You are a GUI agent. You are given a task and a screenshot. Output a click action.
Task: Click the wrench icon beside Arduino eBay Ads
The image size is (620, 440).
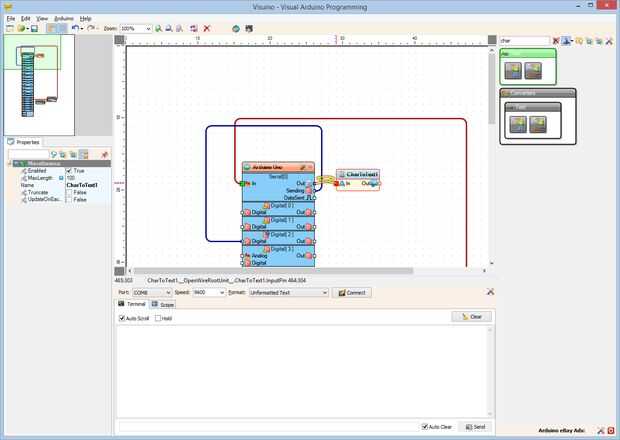pos(601,431)
